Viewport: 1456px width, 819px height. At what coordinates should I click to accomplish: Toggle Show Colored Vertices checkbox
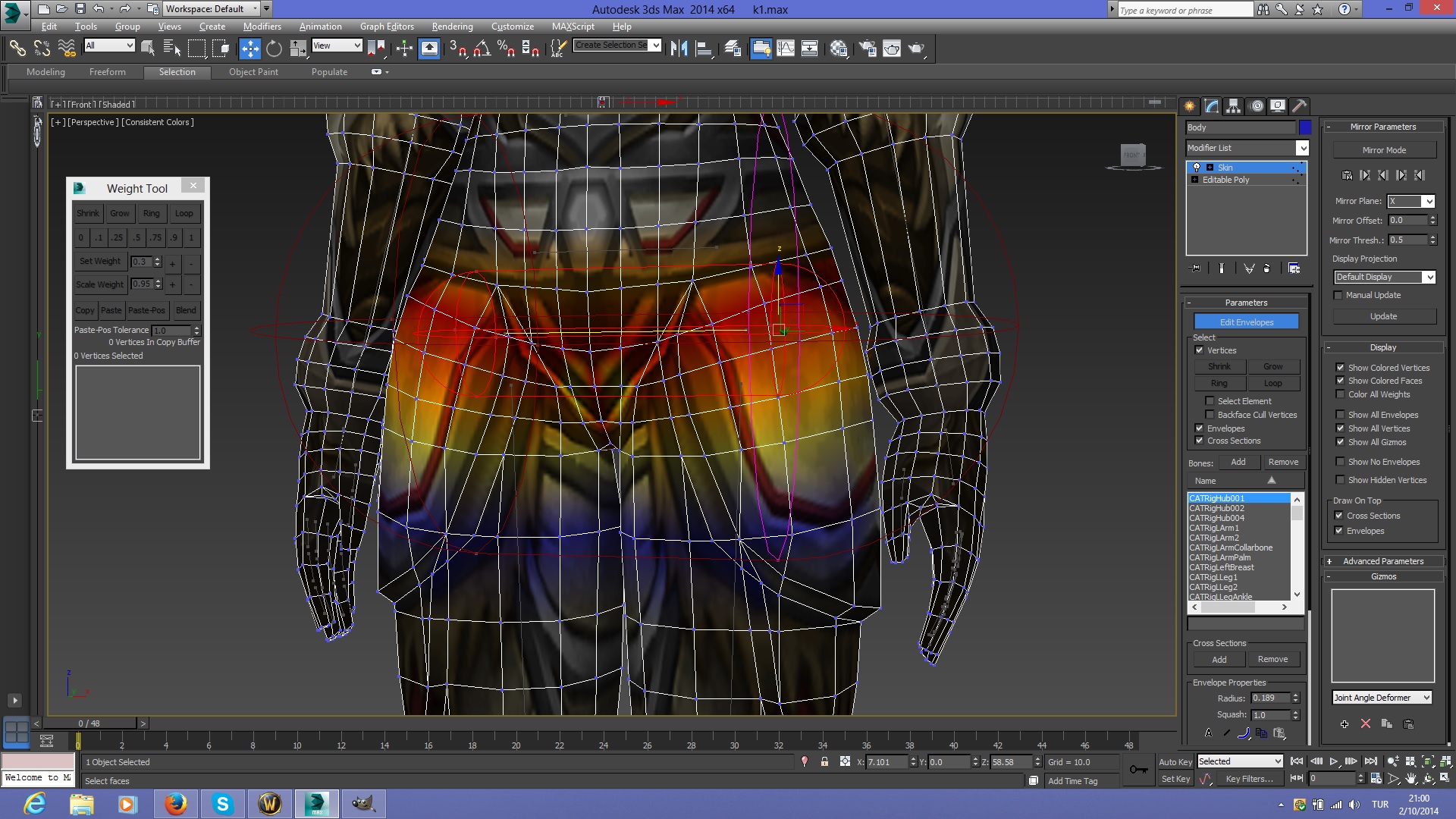pos(1340,368)
